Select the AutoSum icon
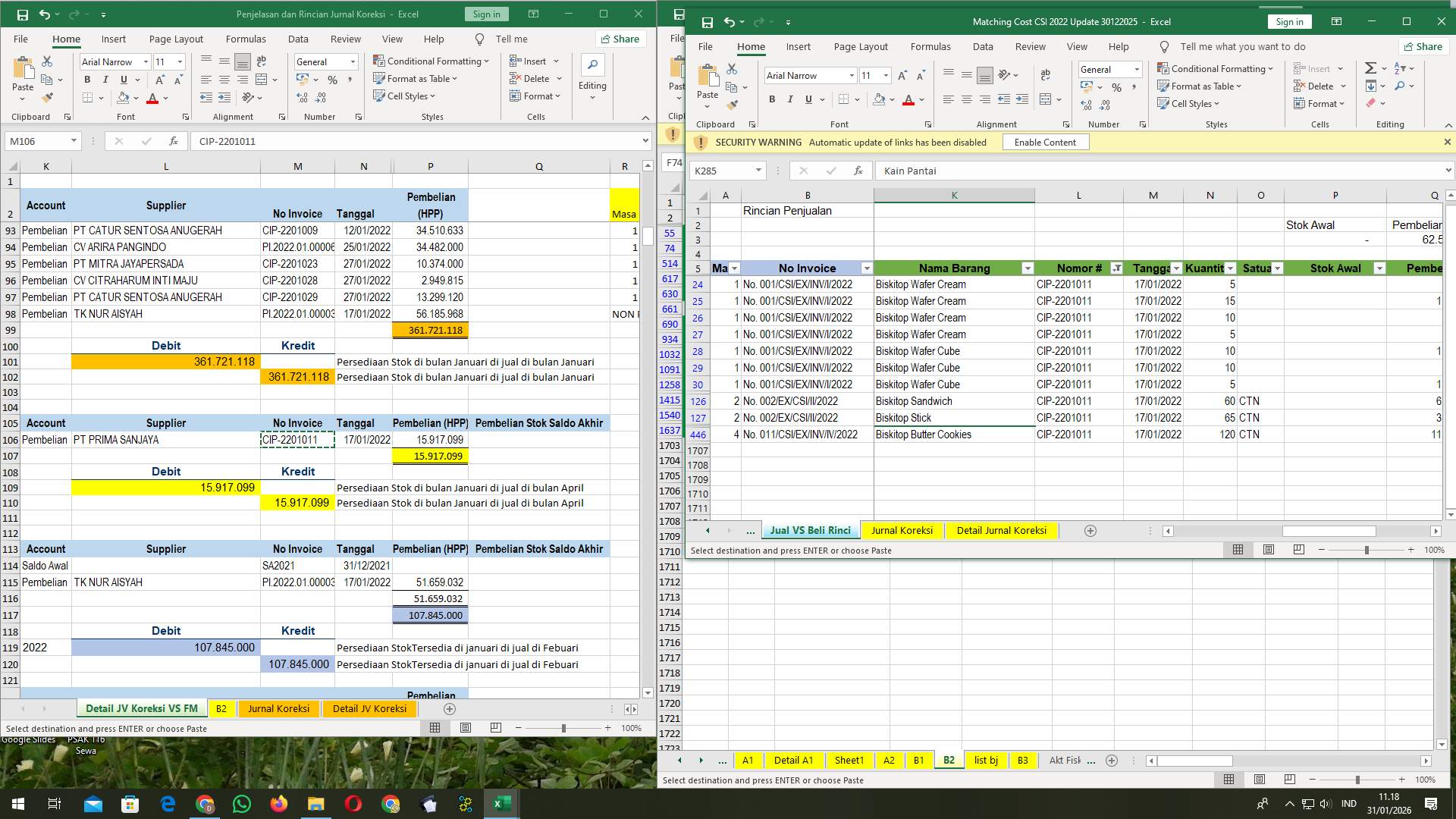1456x819 pixels. click(1371, 67)
